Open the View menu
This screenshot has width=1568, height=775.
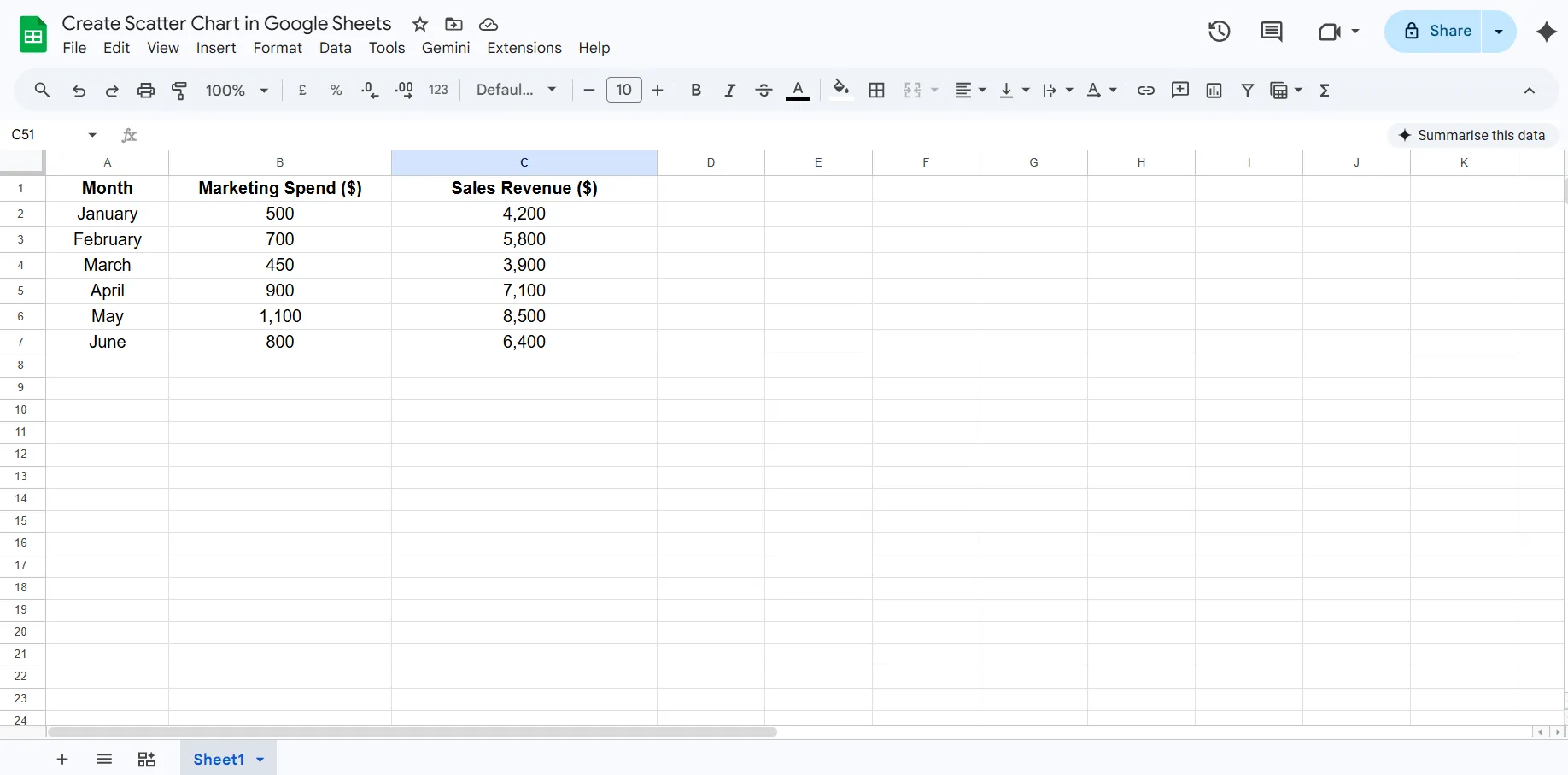click(x=162, y=48)
